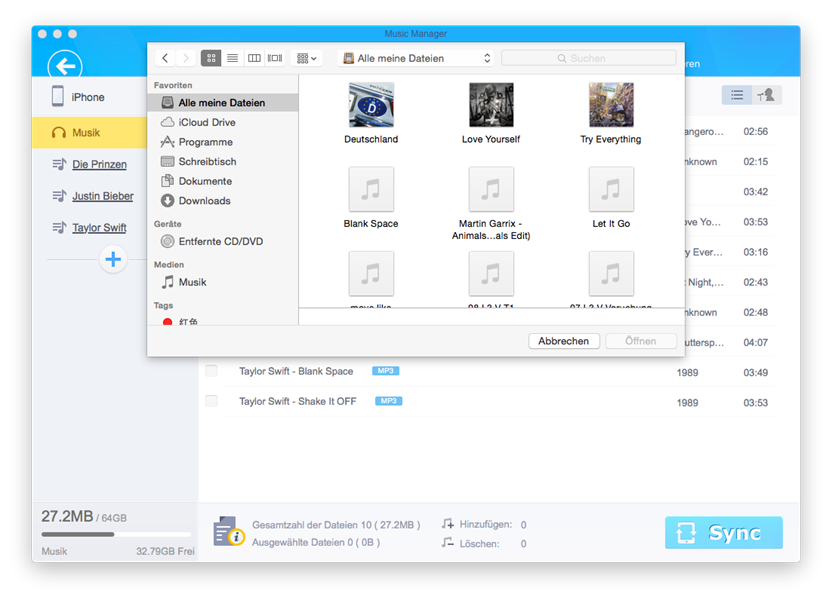Click the Hinzufügen add-music icon
The width and height of the screenshot is (832, 600).
447,524
